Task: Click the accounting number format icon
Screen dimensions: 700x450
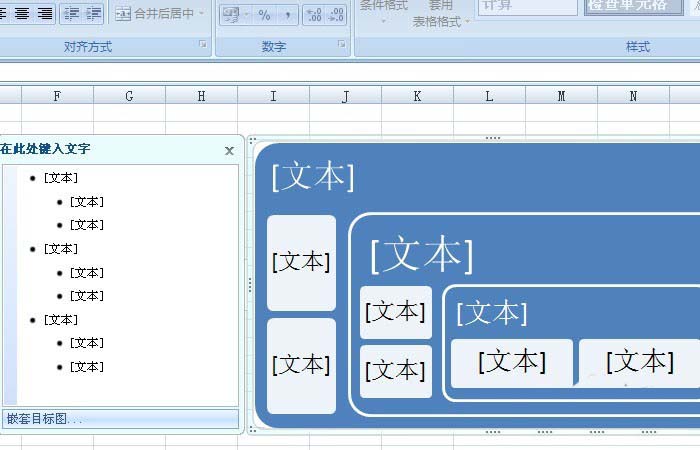Action: 231,15
